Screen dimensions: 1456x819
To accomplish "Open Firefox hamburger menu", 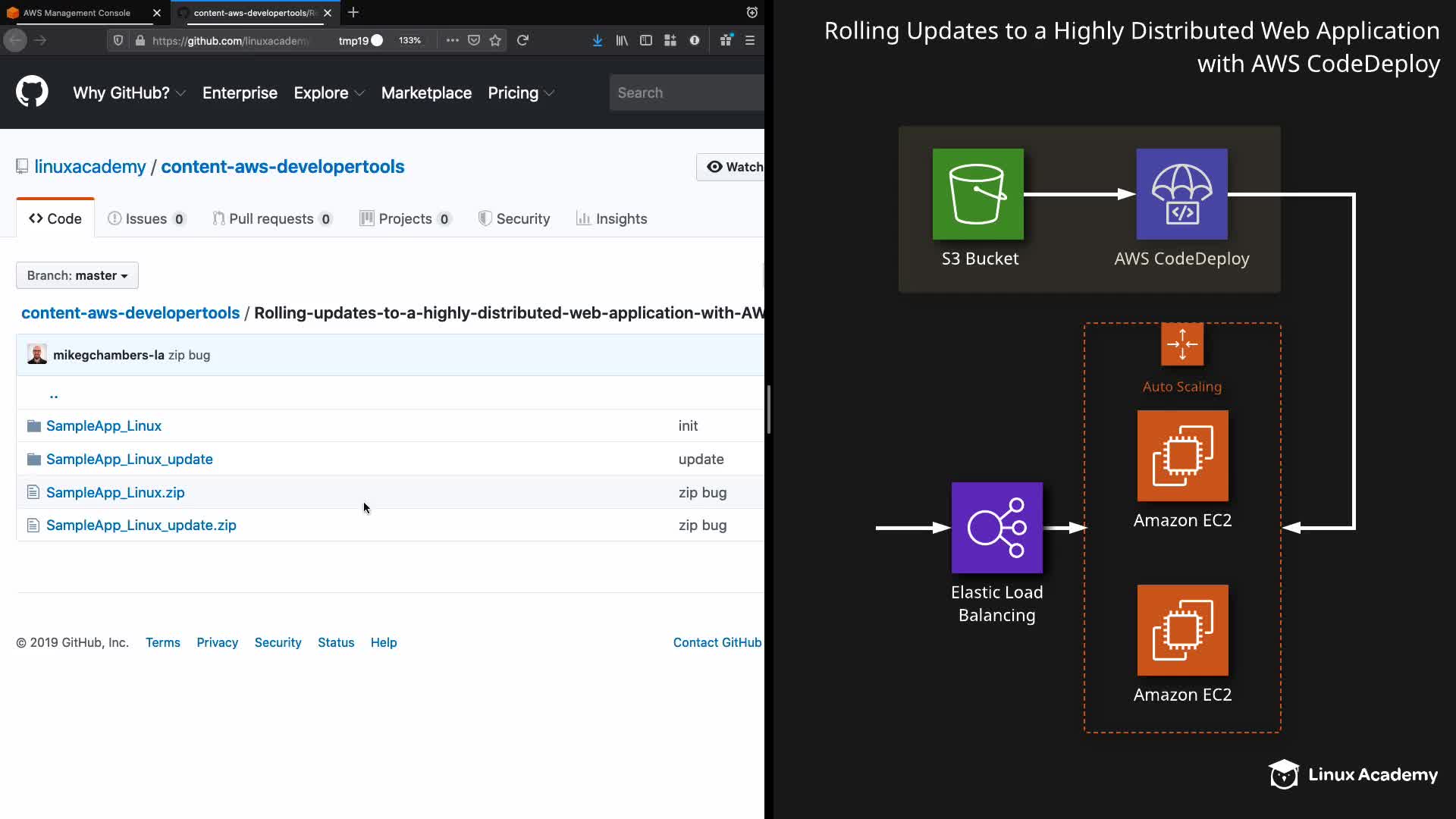I will (750, 41).
